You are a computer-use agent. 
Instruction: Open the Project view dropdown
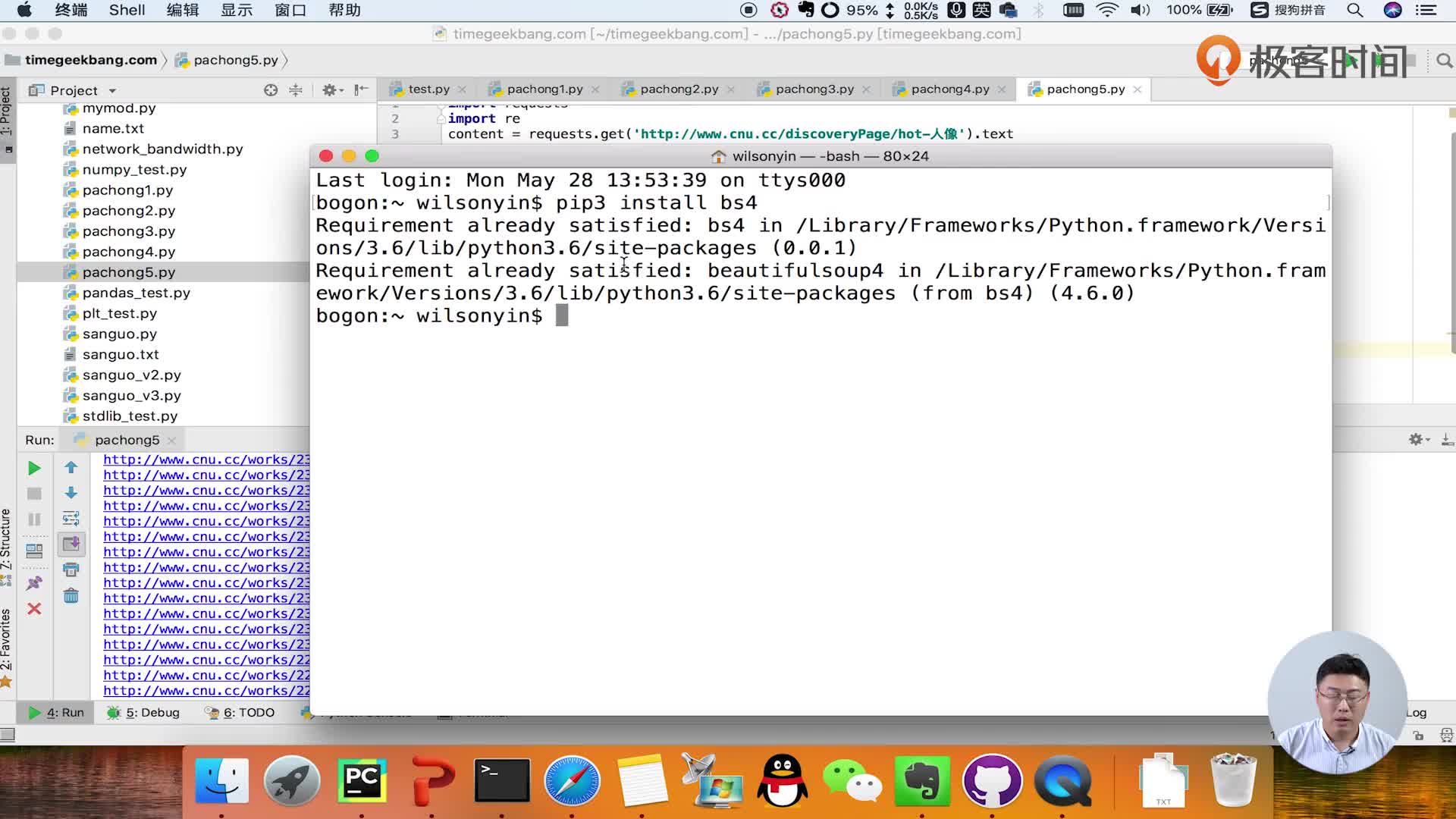[112, 91]
